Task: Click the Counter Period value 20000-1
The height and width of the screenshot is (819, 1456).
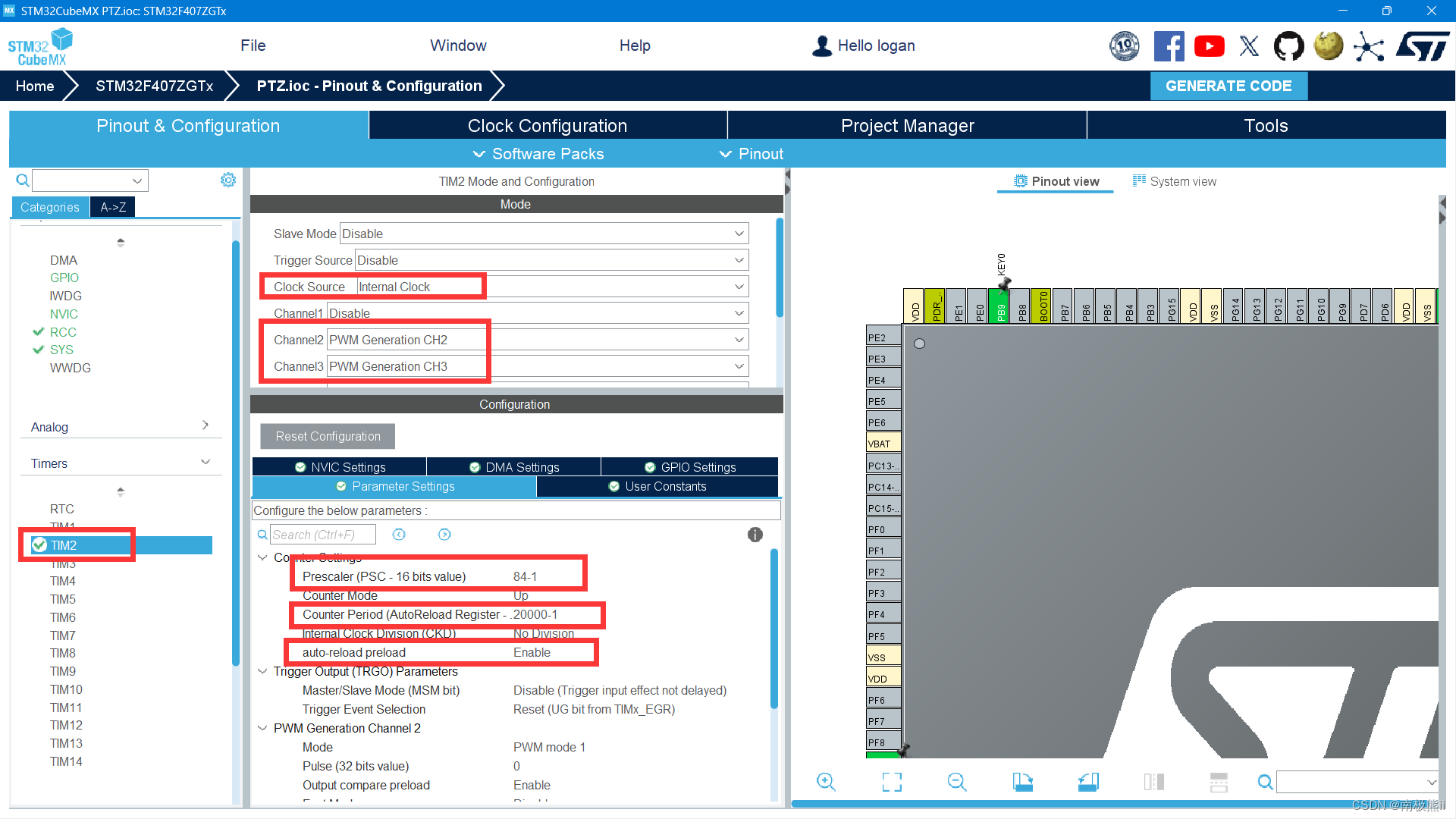Action: pyautogui.click(x=535, y=614)
